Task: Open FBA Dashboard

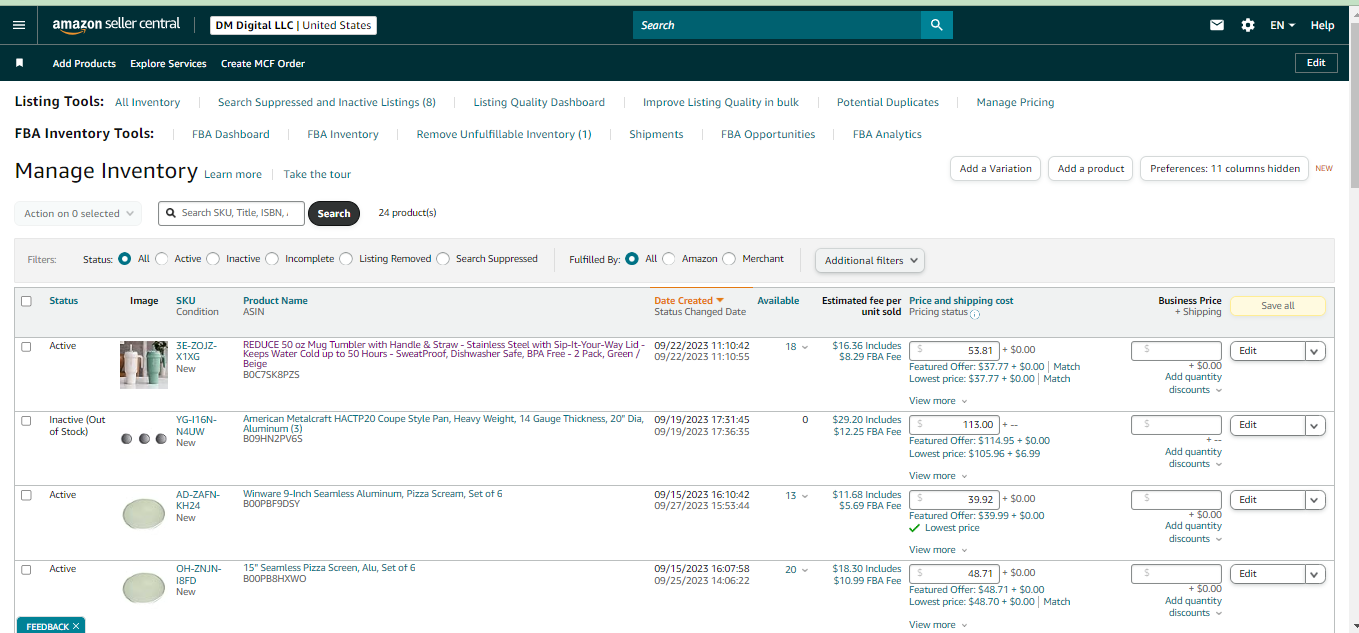Action: pos(231,134)
